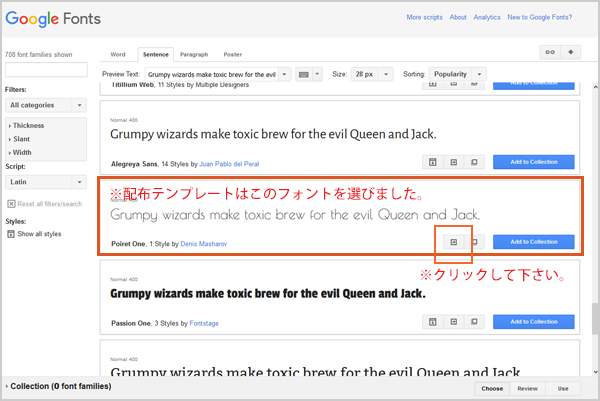
Task: Pop-out icon for Alegreya Sans
Action: pos(474,162)
